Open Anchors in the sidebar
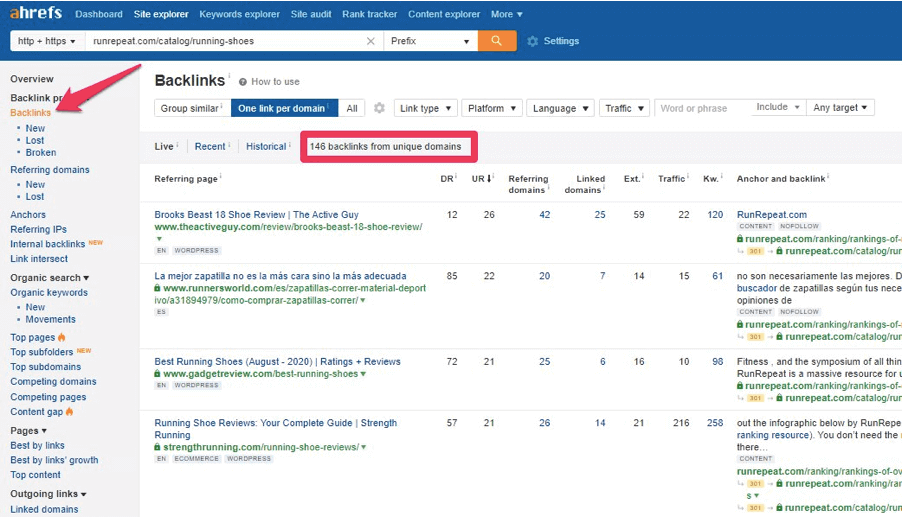This screenshot has width=904, height=519. pyautogui.click(x=28, y=215)
